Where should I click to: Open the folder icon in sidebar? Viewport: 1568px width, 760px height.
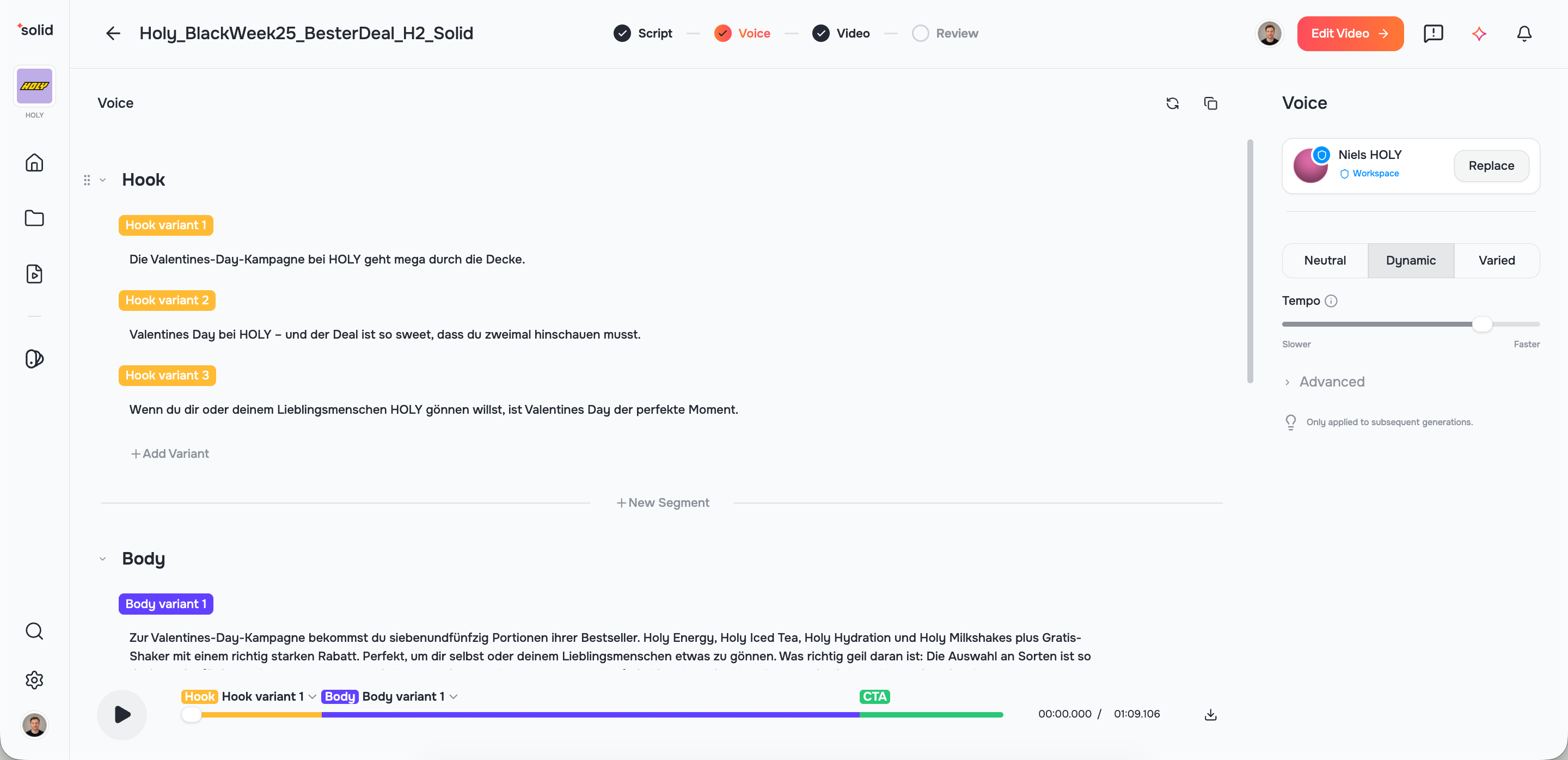(x=35, y=218)
